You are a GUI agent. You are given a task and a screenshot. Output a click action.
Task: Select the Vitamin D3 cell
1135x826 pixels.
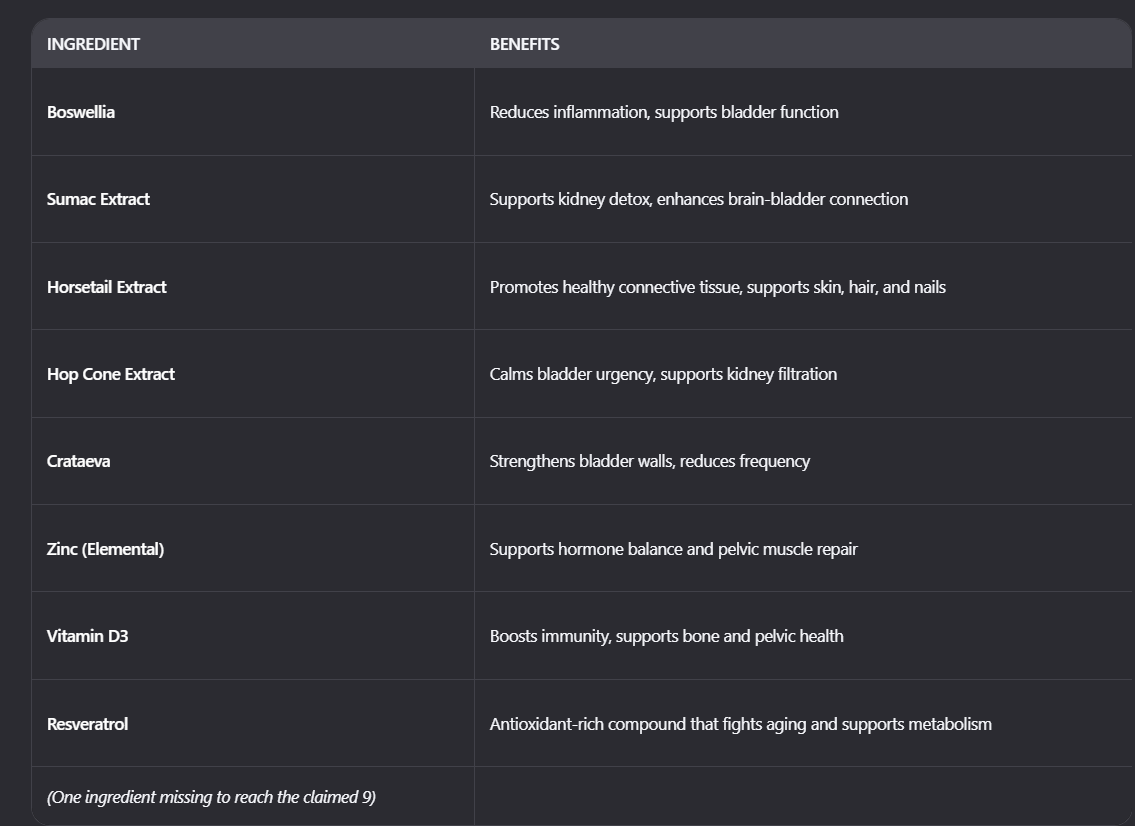tap(87, 636)
